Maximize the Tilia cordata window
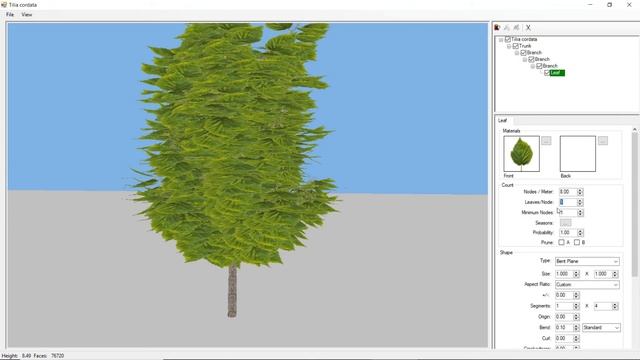The image size is (640, 360). pos(609,4)
